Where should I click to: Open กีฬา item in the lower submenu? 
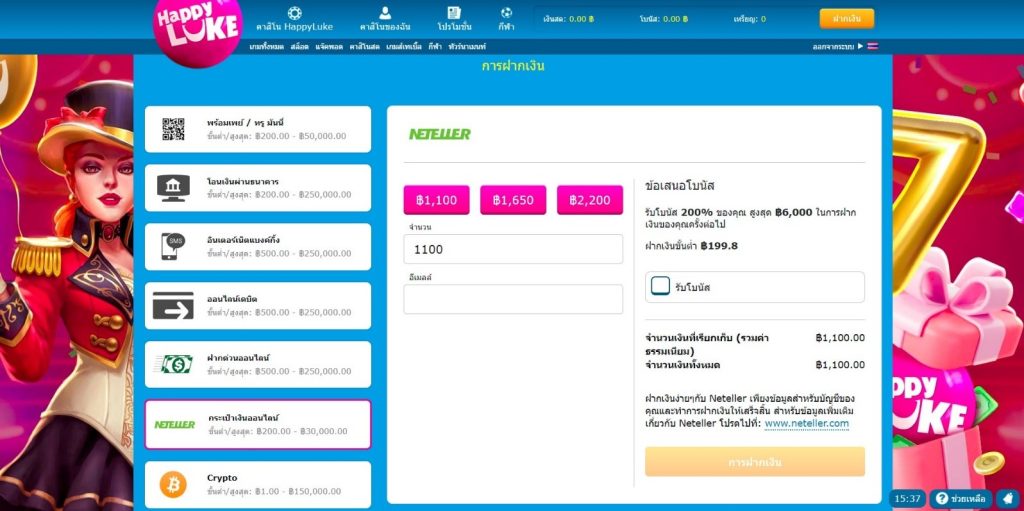click(x=435, y=47)
